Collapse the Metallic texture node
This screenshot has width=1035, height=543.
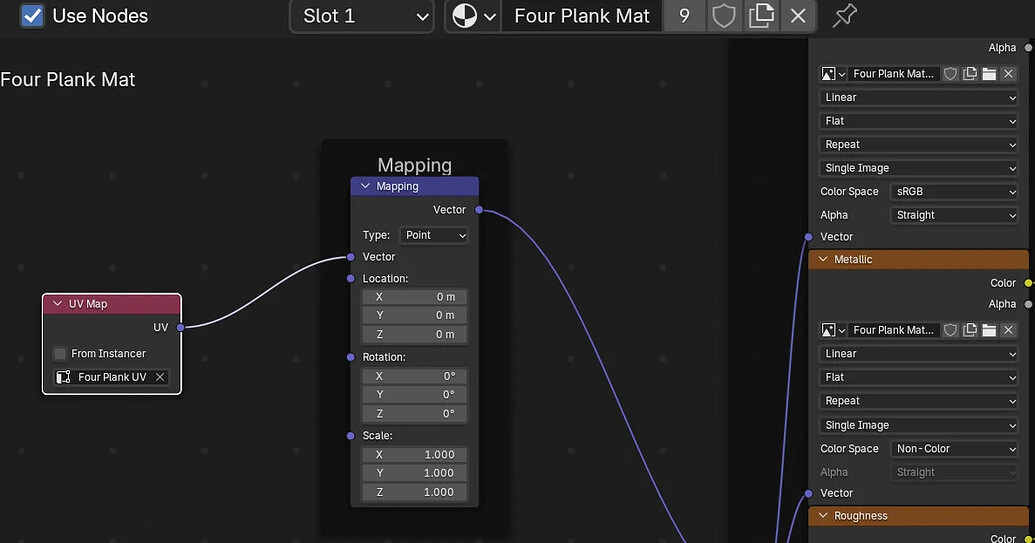823,260
